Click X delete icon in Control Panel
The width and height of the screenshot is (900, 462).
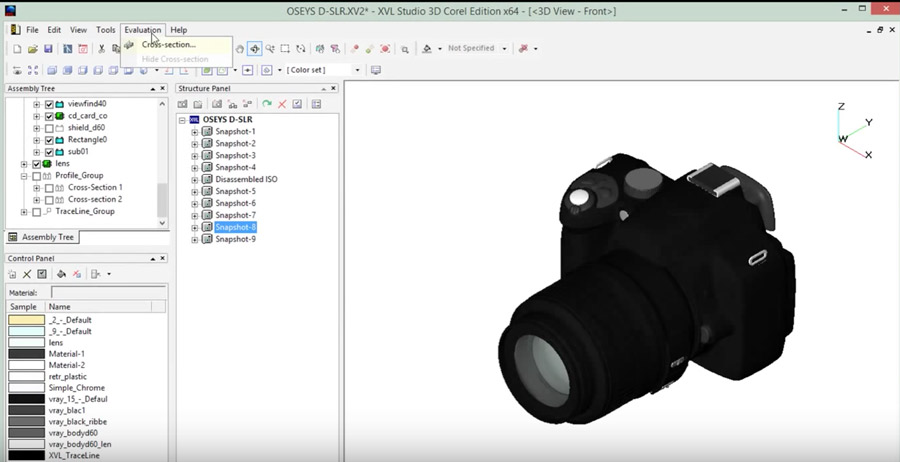[x=27, y=274]
